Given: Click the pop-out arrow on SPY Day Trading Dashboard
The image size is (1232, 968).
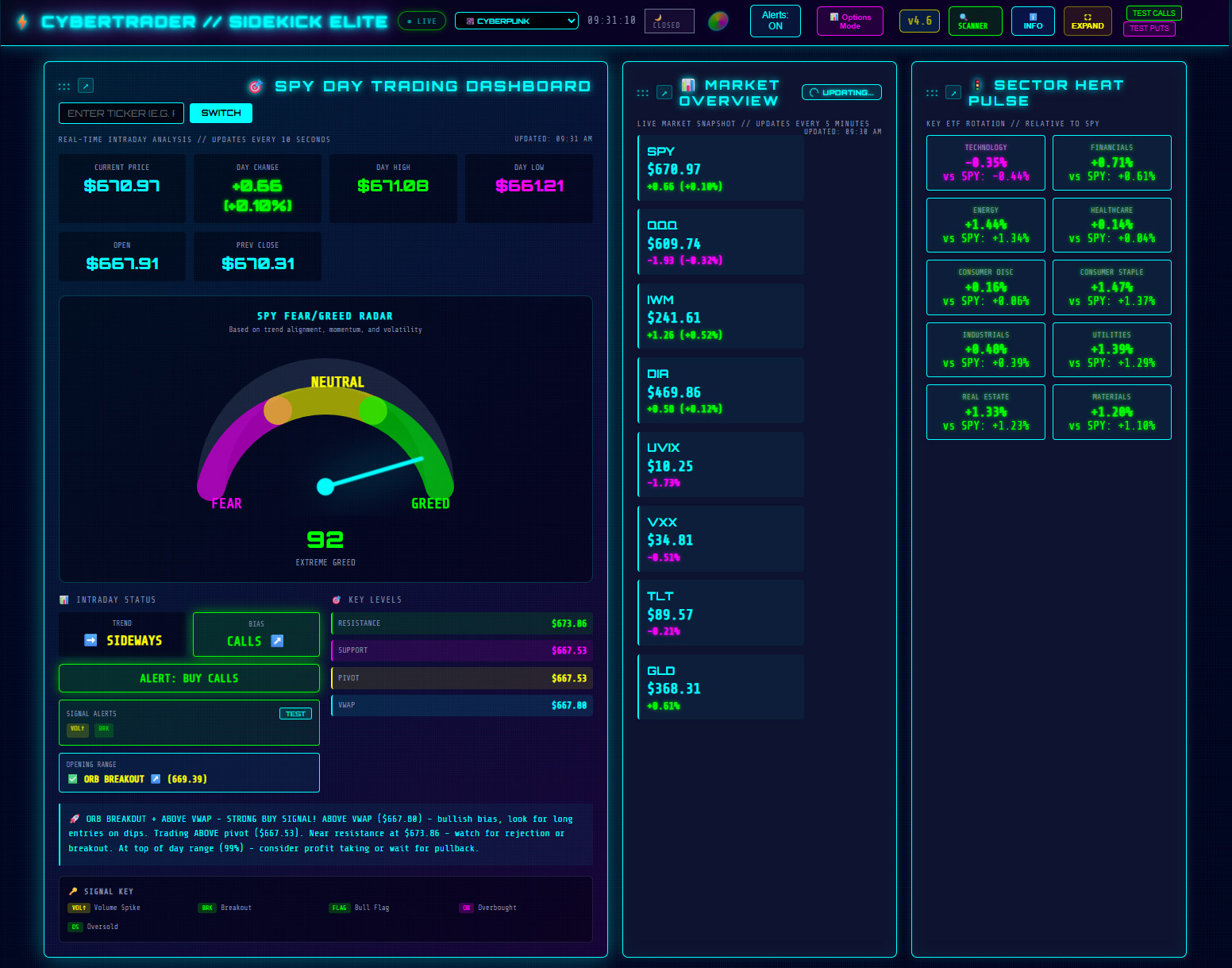Looking at the screenshot, I should [86, 86].
